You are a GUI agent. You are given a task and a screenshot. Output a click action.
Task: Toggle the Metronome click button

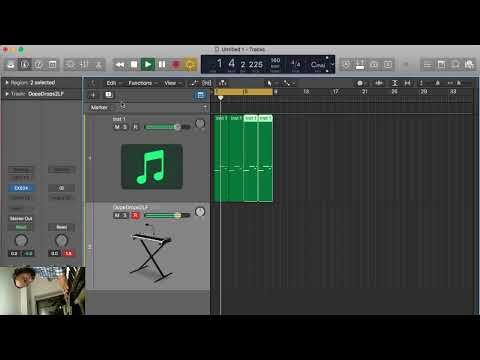tap(388, 64)
